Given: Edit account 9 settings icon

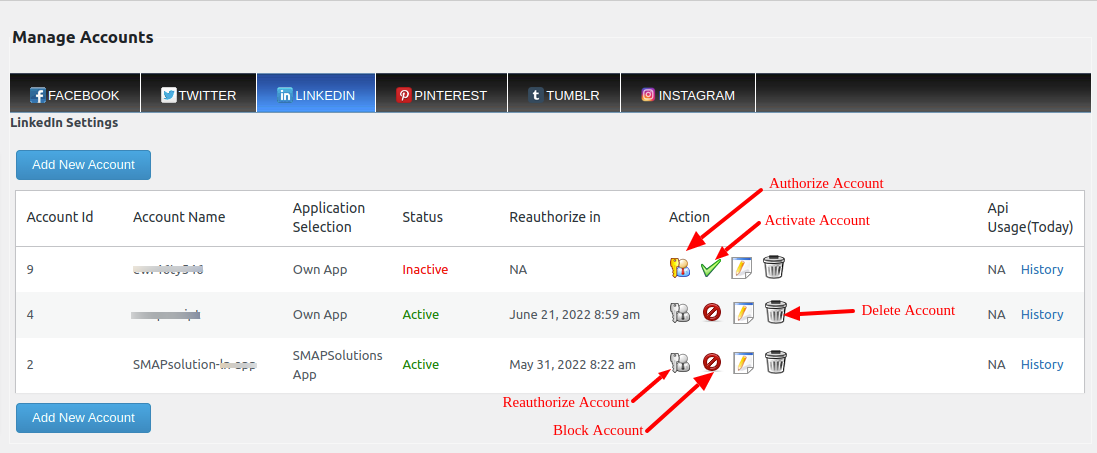Looking at the screenshot, I should [742, 267].
